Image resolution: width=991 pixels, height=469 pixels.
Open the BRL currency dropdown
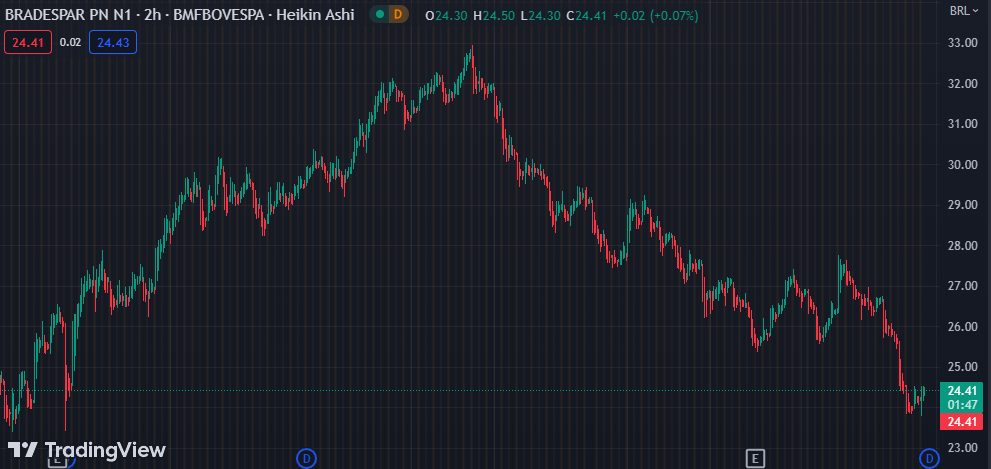pos(964,11)
